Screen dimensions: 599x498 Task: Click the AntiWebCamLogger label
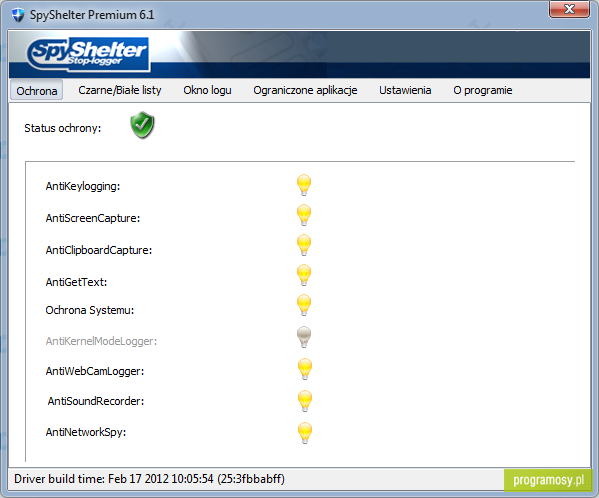point(95,371)
